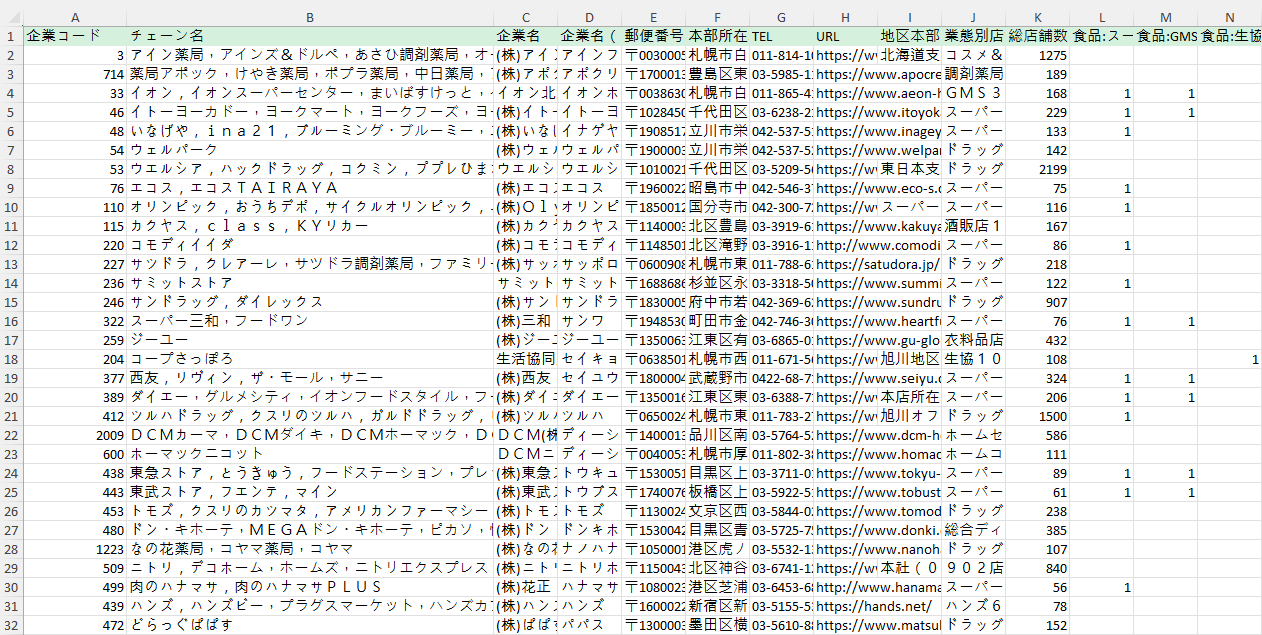This screenshot has width=1262, height=635.
Task: Select row 32 header
Action: click(10, 625)
